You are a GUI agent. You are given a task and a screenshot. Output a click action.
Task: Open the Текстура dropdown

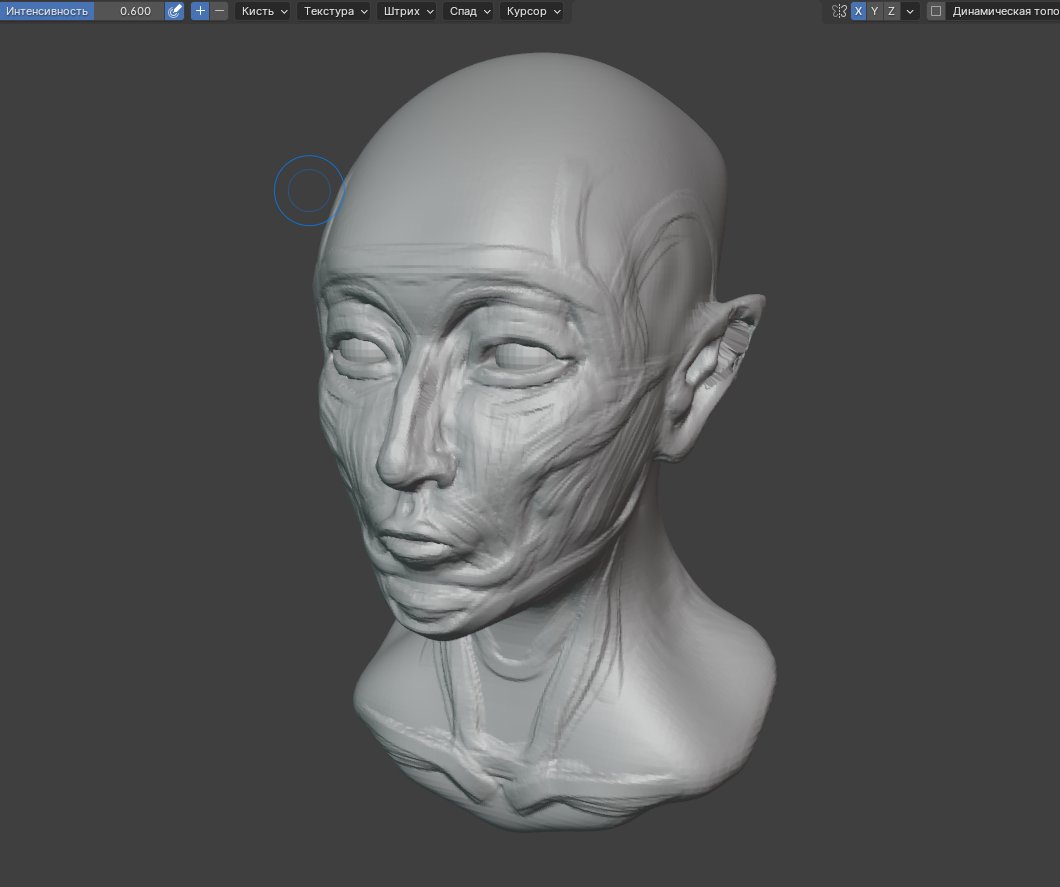point(334,11)
